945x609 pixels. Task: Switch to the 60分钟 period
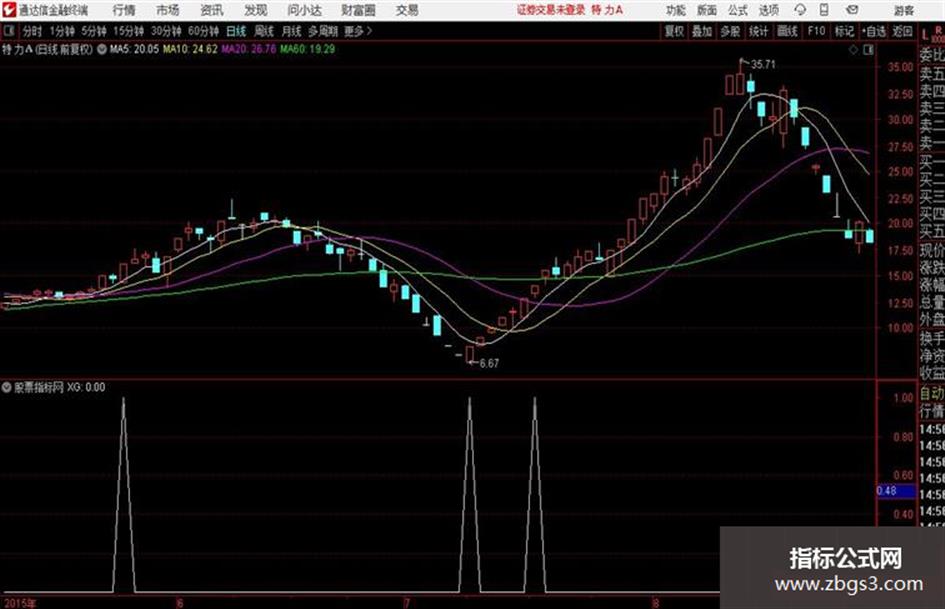tap(204, 31)
